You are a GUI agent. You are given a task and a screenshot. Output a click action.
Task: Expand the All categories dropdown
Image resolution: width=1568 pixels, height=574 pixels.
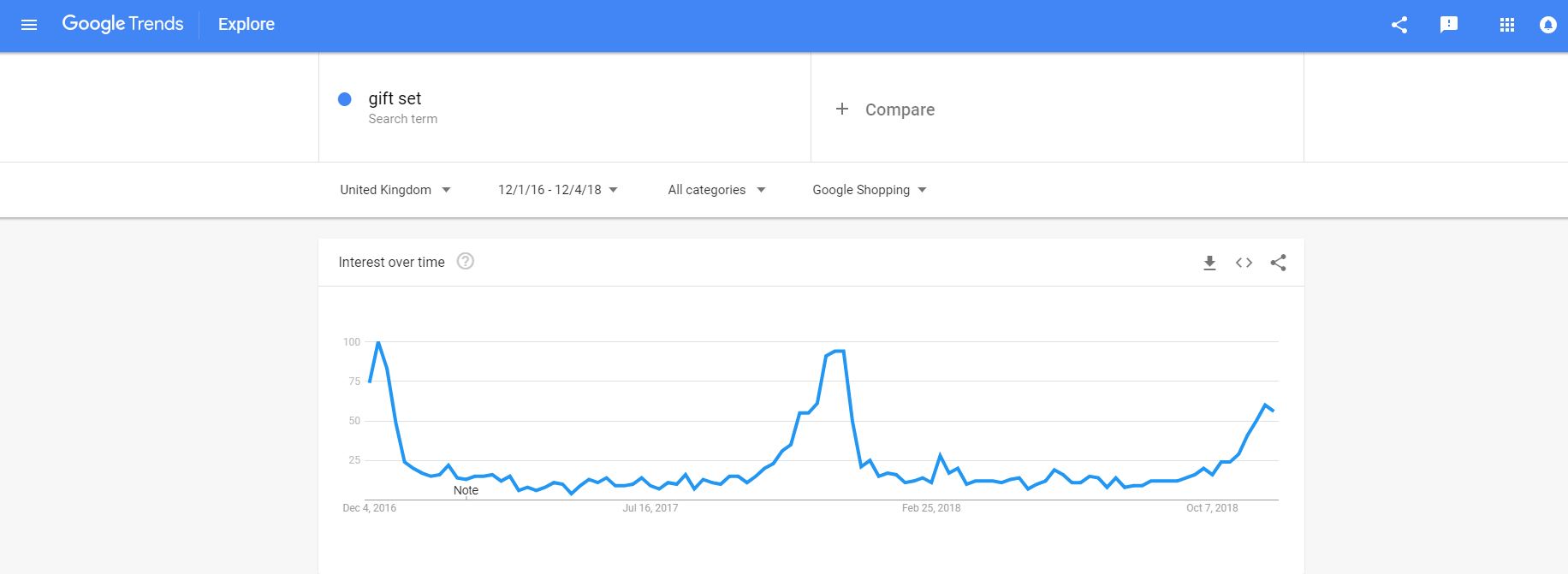(716, 190)
